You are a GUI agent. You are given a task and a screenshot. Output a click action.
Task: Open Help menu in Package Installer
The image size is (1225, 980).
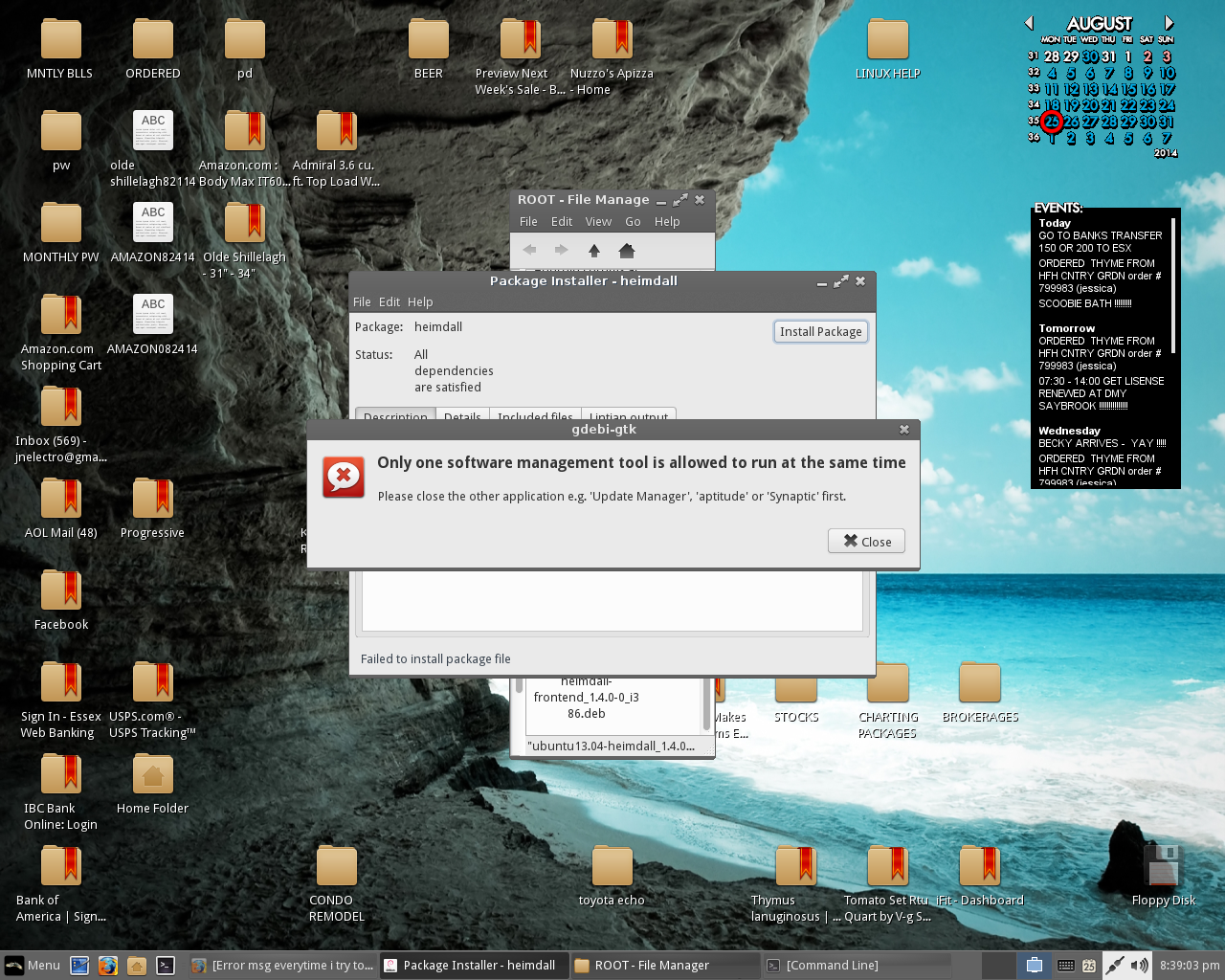coord(420,301)
